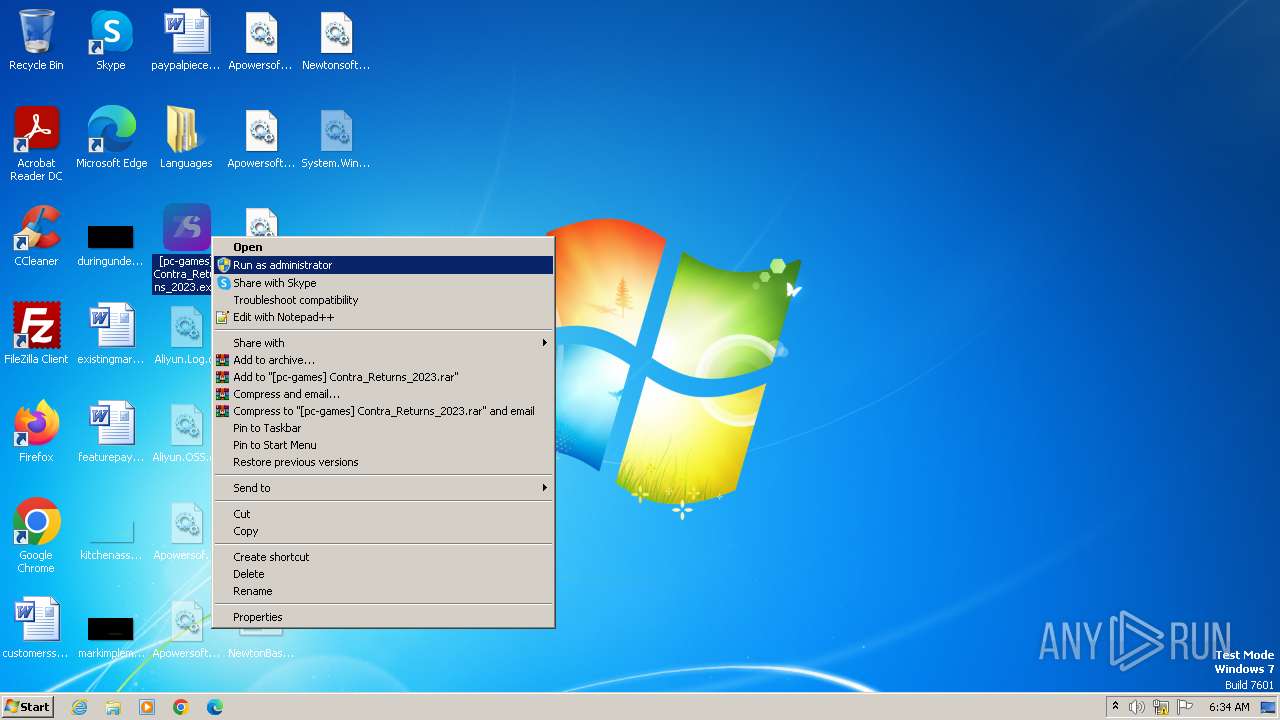Select the CCleaner desktop shortcut
Screen dimensions: 1280x720
(x=36, y=236)
